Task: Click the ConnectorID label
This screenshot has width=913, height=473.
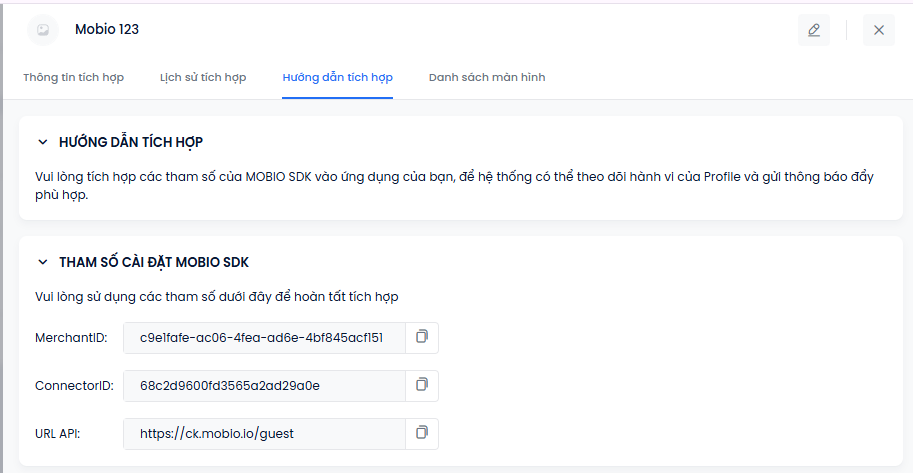Action: tap(74, 386)
